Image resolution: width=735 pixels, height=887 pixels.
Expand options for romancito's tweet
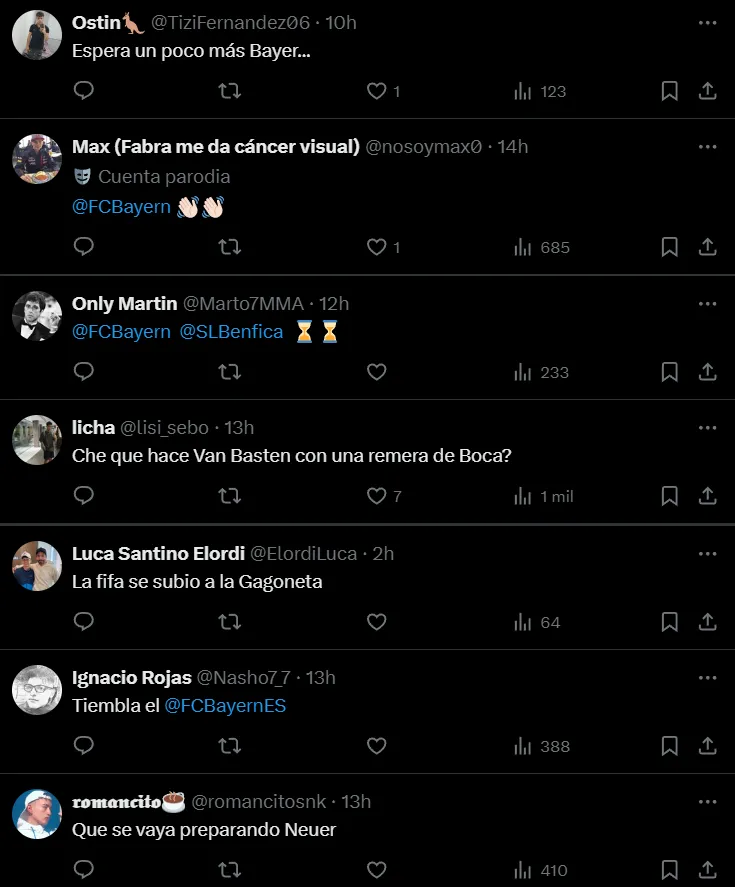point(707,801)
